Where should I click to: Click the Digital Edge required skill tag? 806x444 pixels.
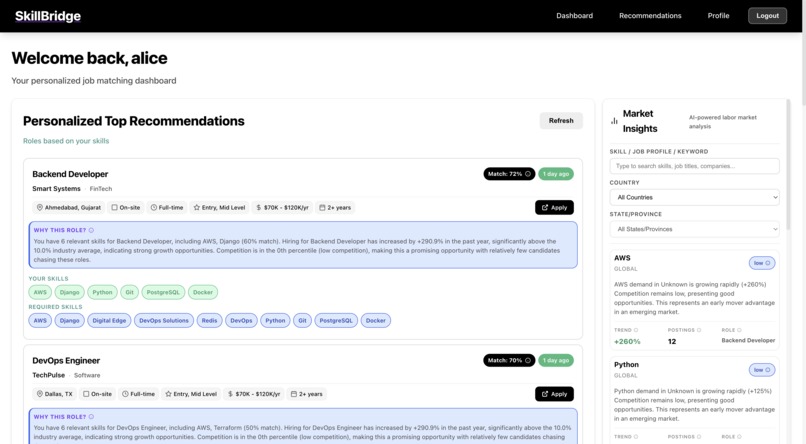click(x=109, y=321)
